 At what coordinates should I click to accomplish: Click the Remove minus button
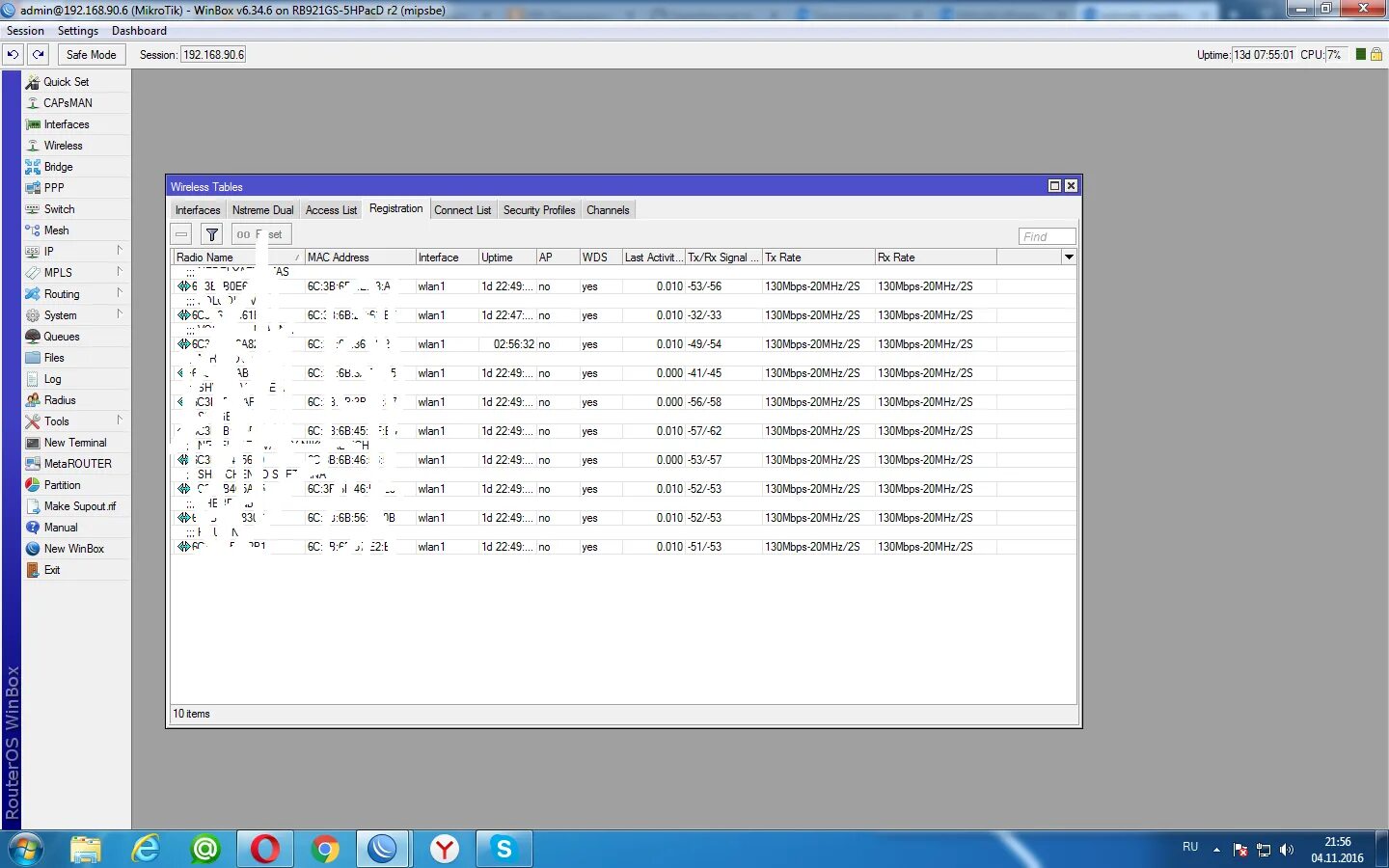click(181, 234)
